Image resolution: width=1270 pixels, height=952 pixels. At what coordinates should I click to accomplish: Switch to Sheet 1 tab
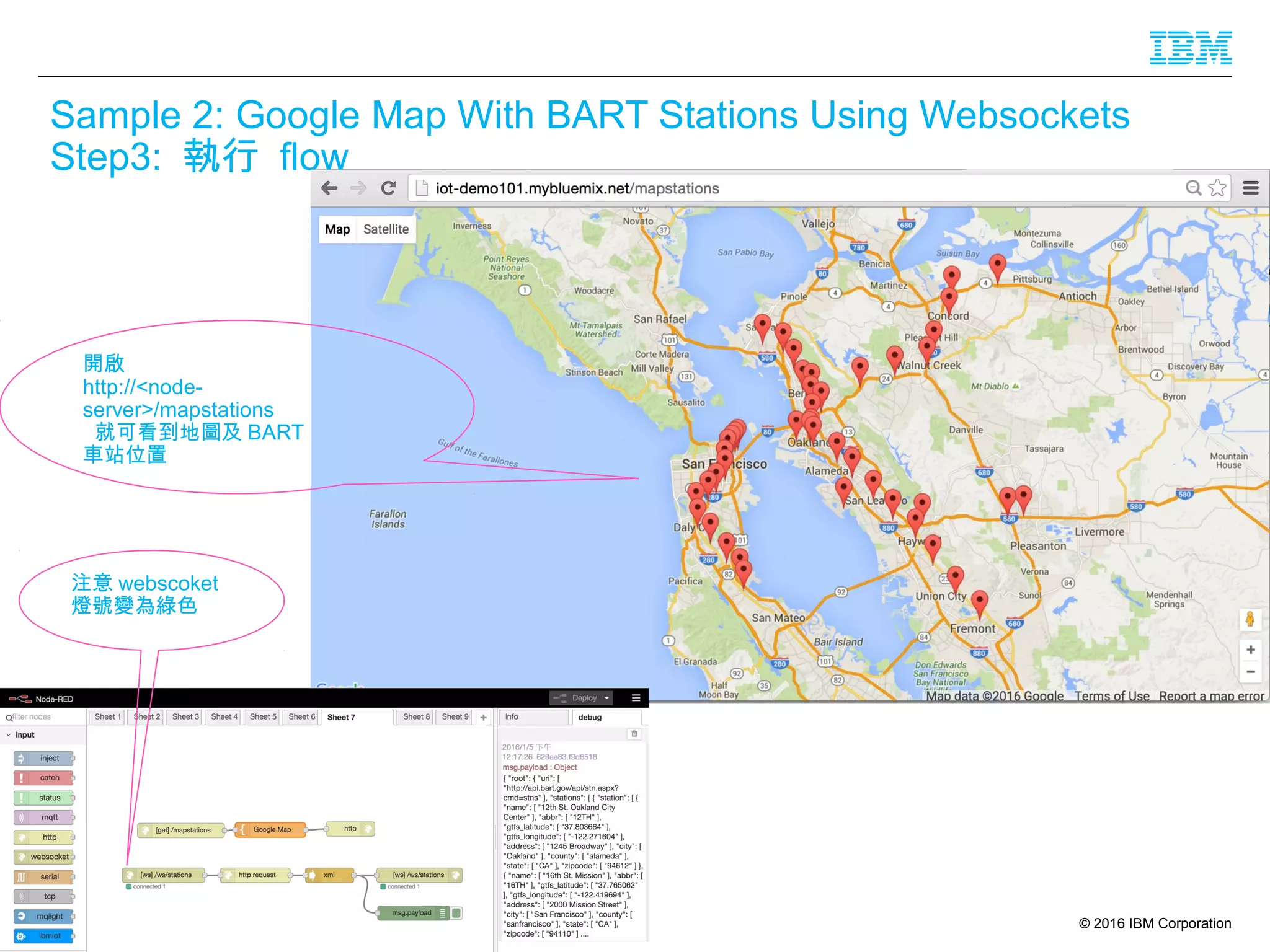108,716
